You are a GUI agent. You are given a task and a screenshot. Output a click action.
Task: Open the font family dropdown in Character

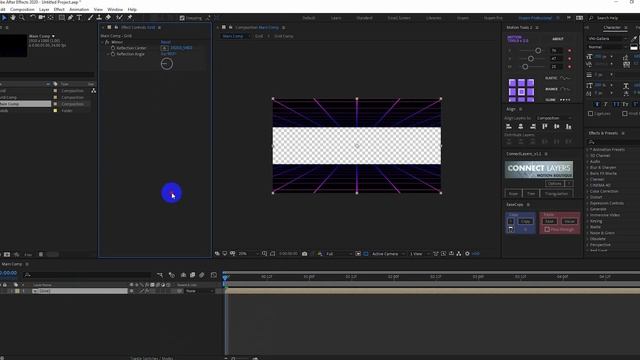tap(608, 38)
